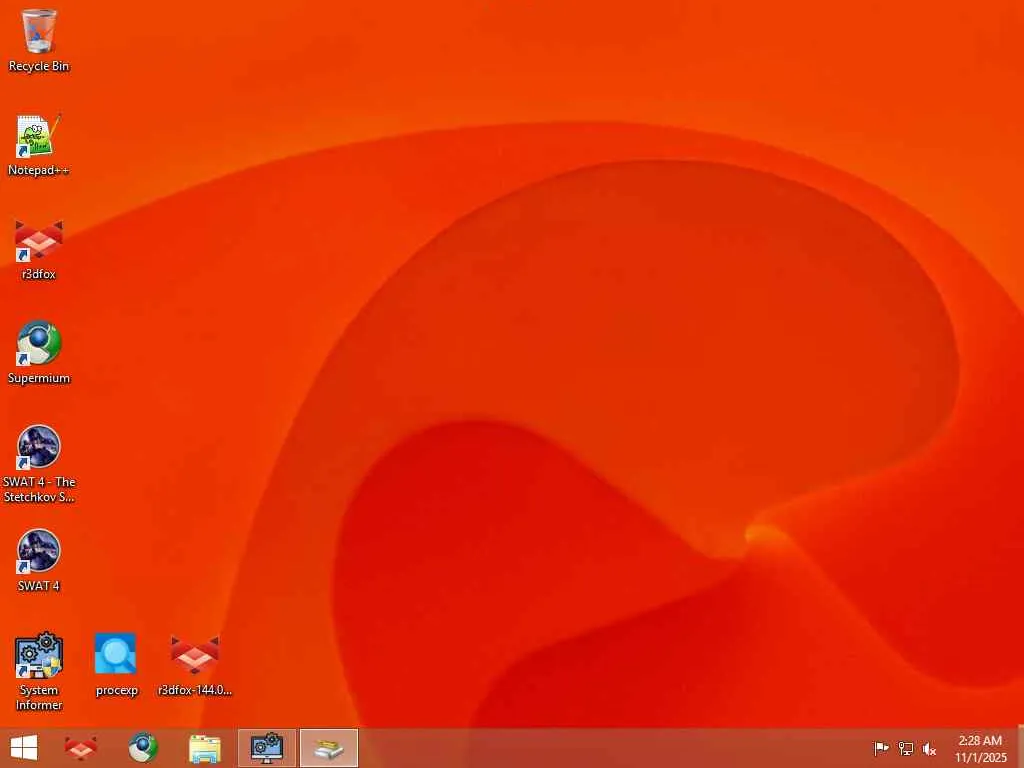This screenshot has height=768, width=1024.
Task: Launch Supermium from the taskbar
Action: click(x=142, y=748)
